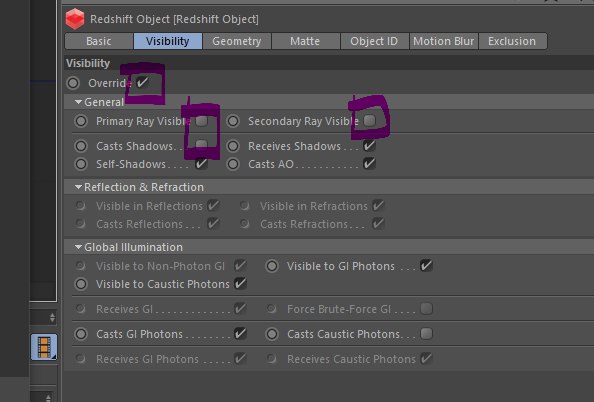Viewport: 594px width, 402px height.
Task: Switch to the Motion Blur tab
Action: pyautogui.click(x=444, y=41)
